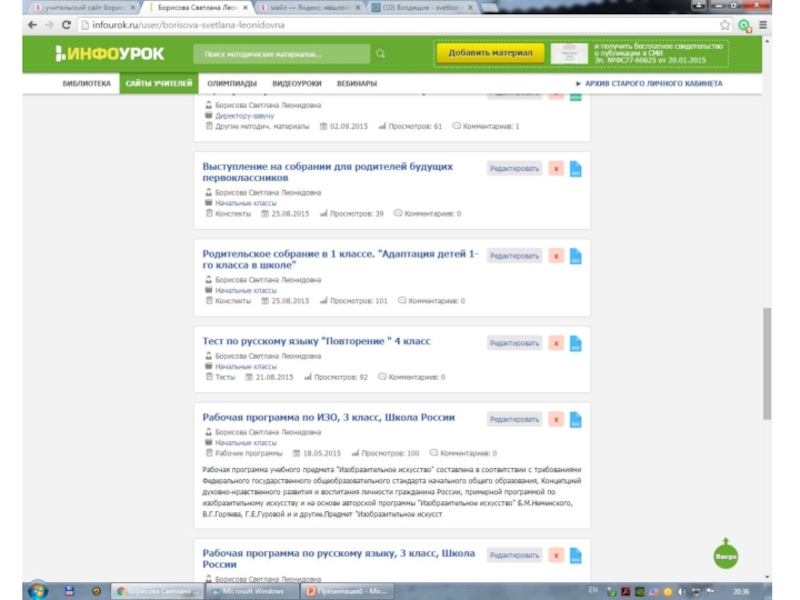Screen dimensions: 800x600
Task: Click Редактировать for Рабочая программа по ИЗО
Action: 514,419
